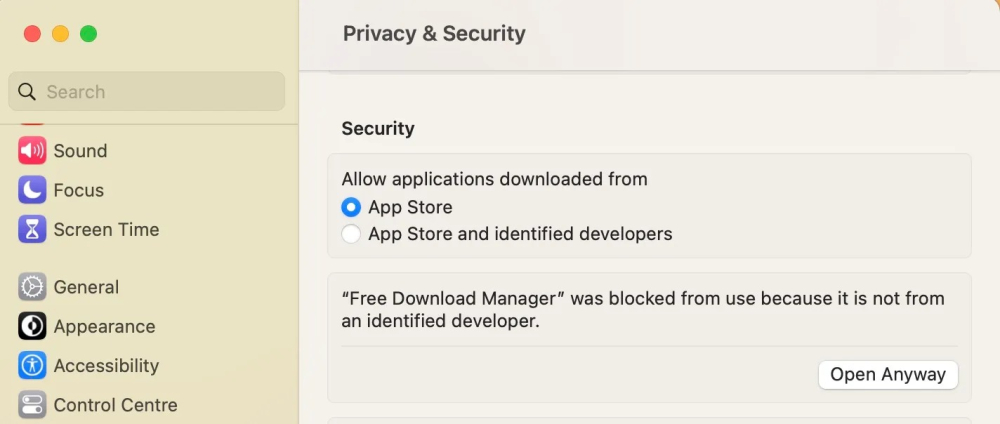Click the Open Anyway button
This screenshot has height=424, width=1000.
click(x=888, y=374)
